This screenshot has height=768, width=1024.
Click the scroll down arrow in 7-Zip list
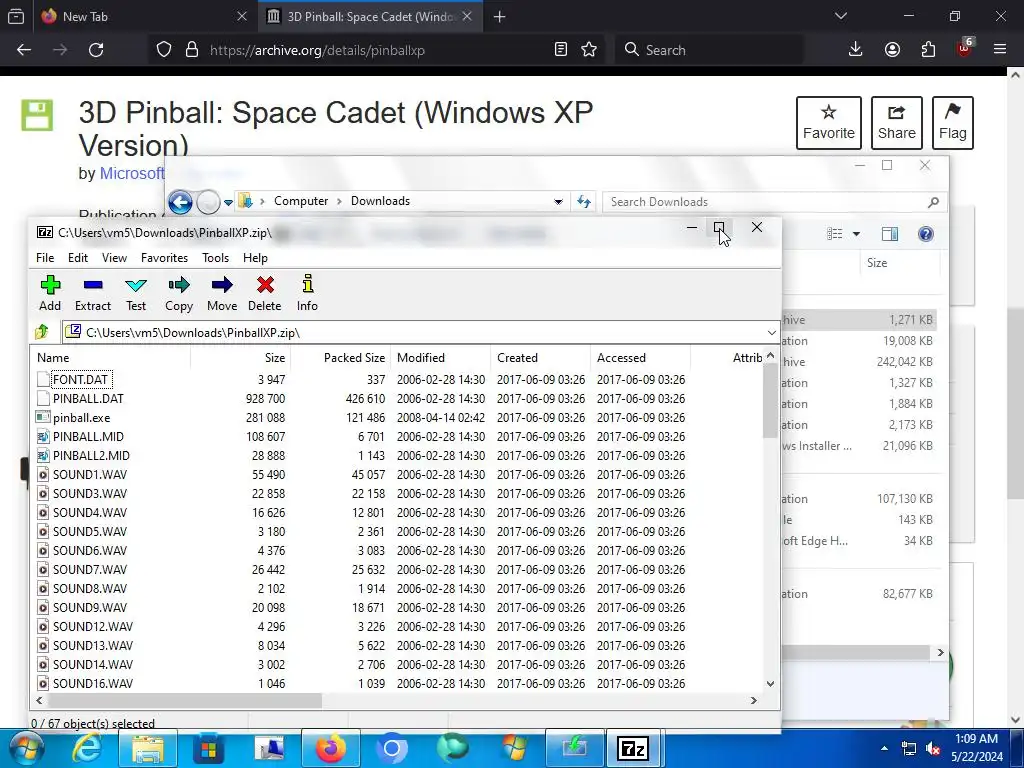pyautogui.click(x=770, y=684)
